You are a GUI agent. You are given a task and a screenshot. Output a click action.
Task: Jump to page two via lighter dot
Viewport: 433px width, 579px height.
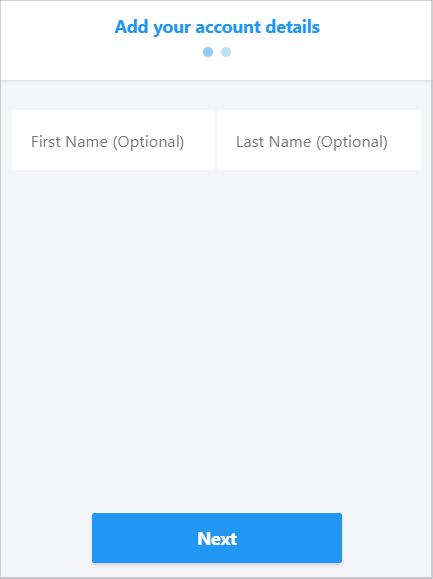(226, 52)
